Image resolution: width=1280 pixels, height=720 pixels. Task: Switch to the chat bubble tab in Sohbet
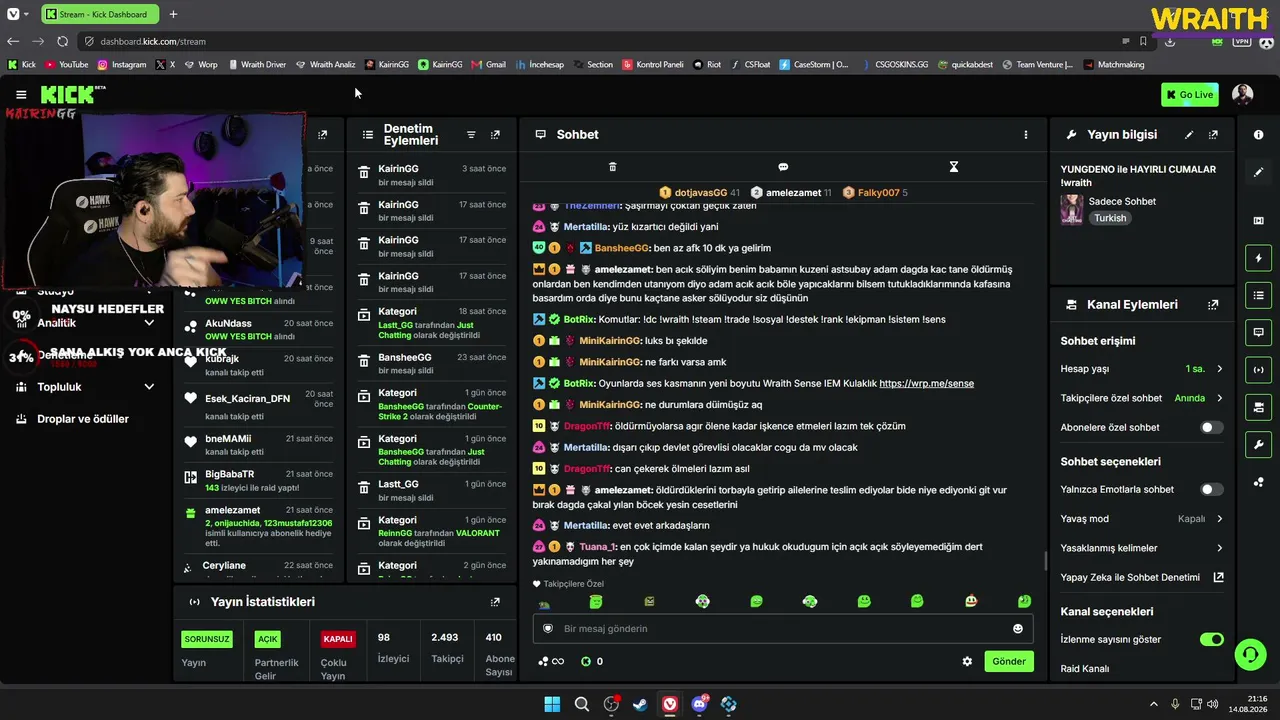(783, 167)
